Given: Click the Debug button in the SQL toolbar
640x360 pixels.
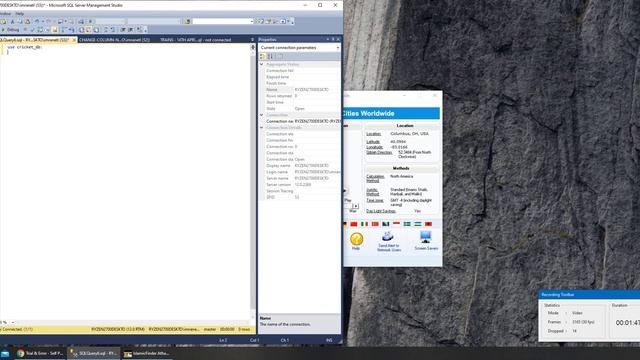Looking at the screenshot, I should coord(11,29).
